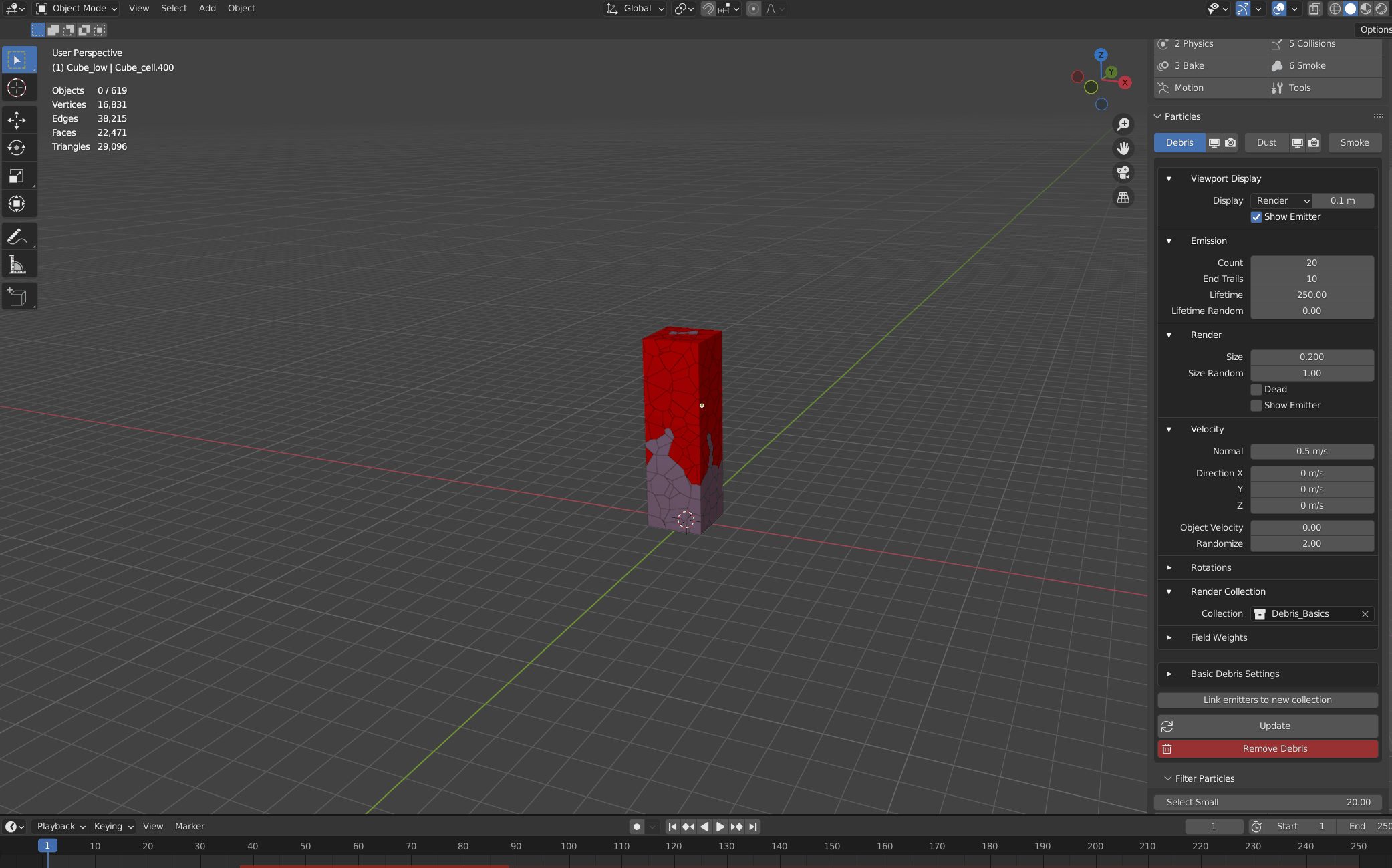Click Link emitters to new collection button
Viewport: 1392px width, 868px height.
[x=1267, y=699]
